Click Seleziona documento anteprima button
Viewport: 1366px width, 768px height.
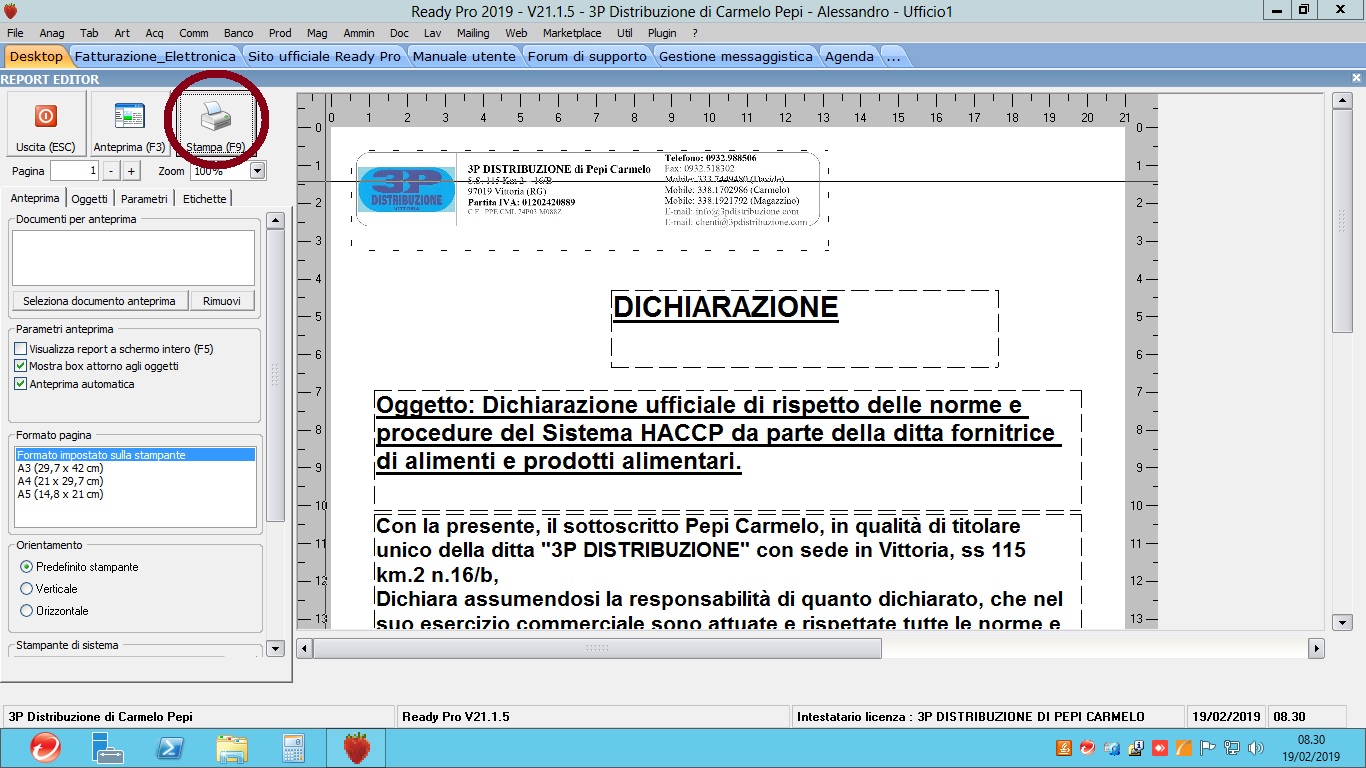[x=99, y=301]
